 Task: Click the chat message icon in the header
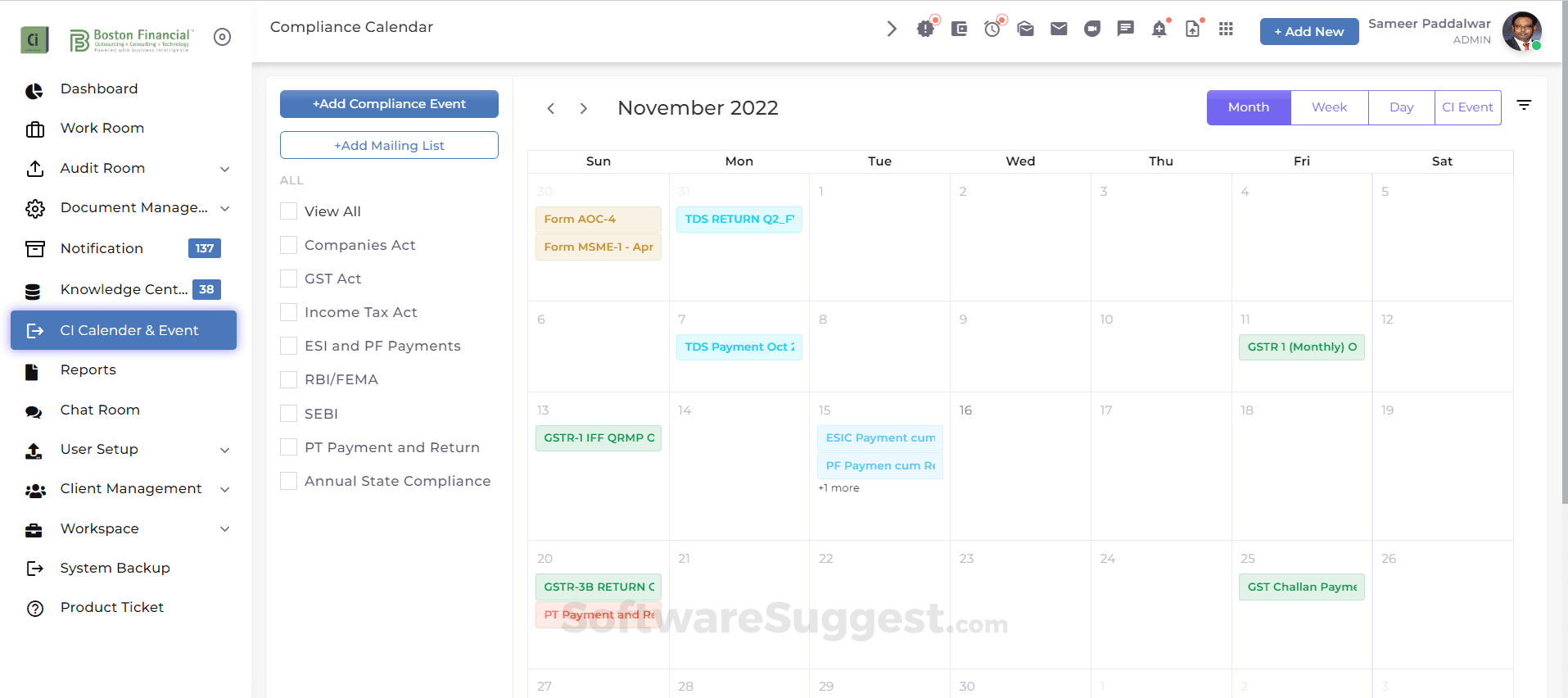click(x=1125, y=28)
